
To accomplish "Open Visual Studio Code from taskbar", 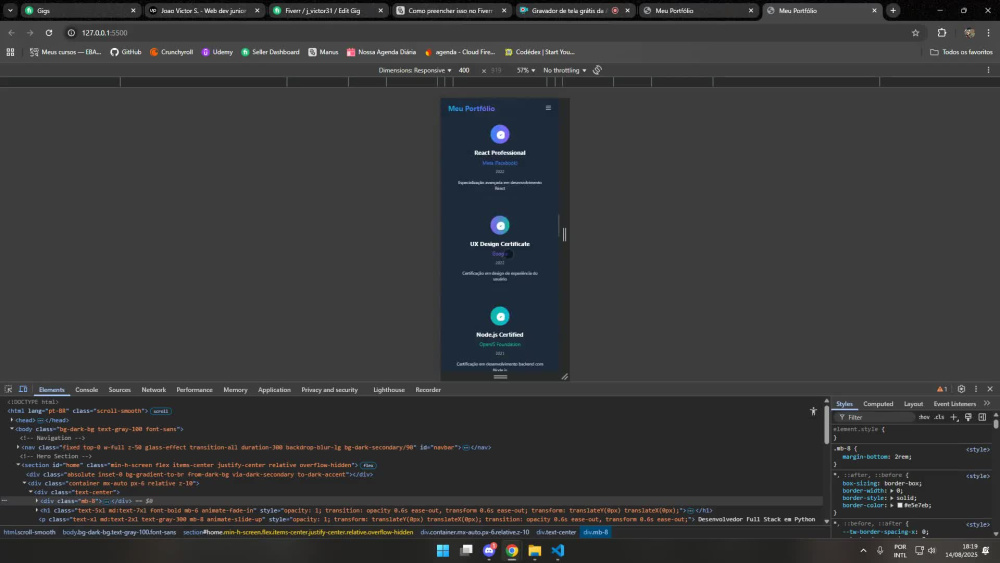I will 558,550.
